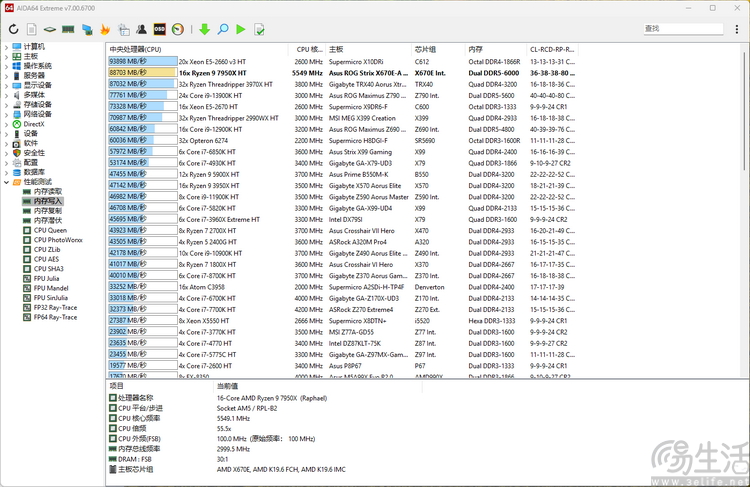Open the CPU PhotoWorxx benchmark
The width and height of the screenshot is (750, 487).
click(58, 240)
